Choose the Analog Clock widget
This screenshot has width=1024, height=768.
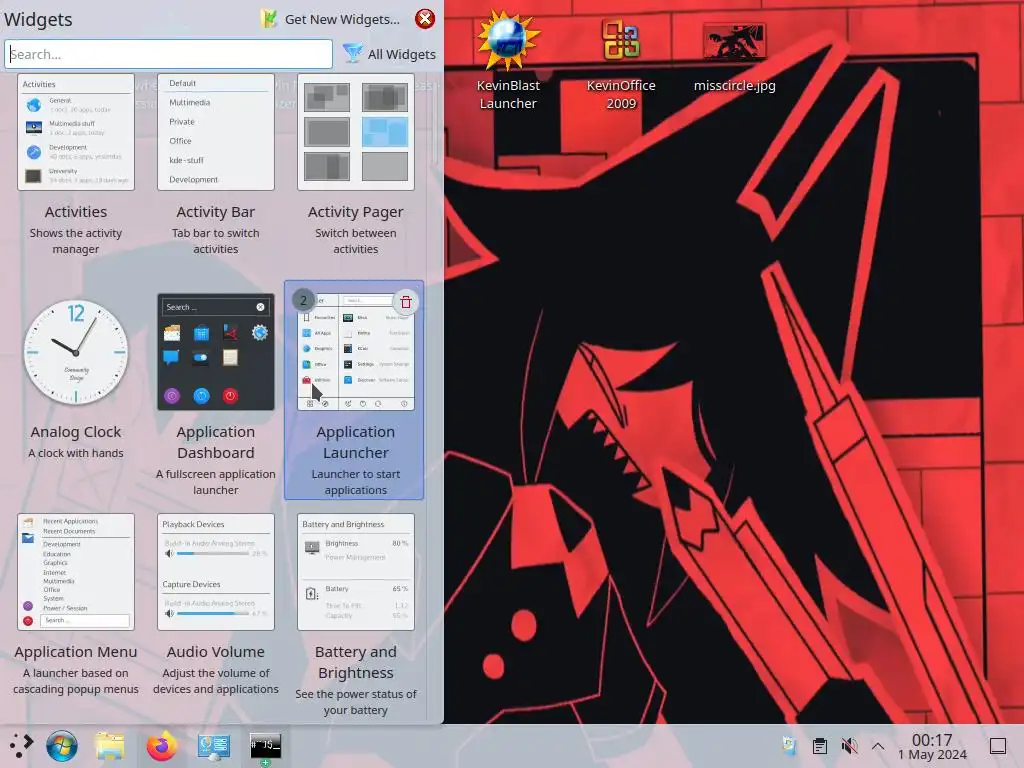[76, 352]
